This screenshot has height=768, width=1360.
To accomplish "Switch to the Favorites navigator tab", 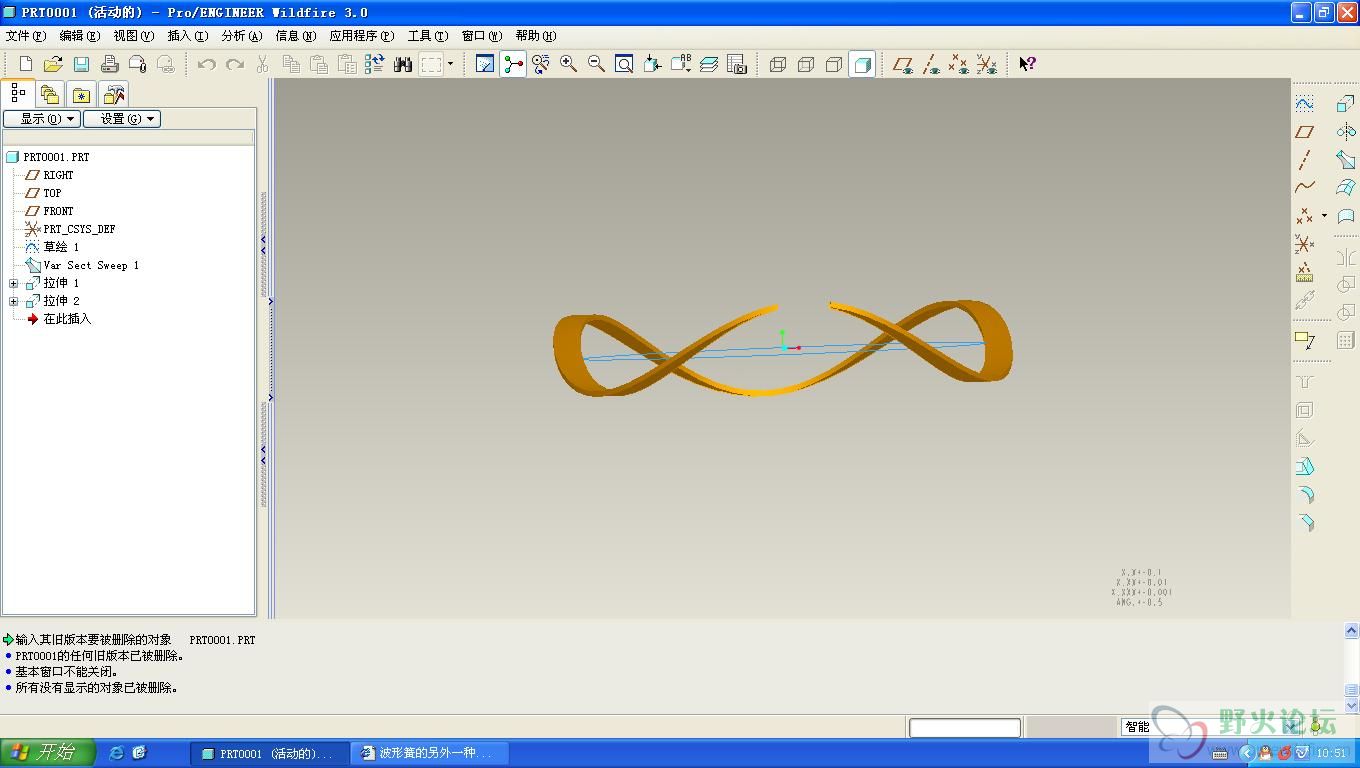I will pyautogui.click(x=82, y=94).
